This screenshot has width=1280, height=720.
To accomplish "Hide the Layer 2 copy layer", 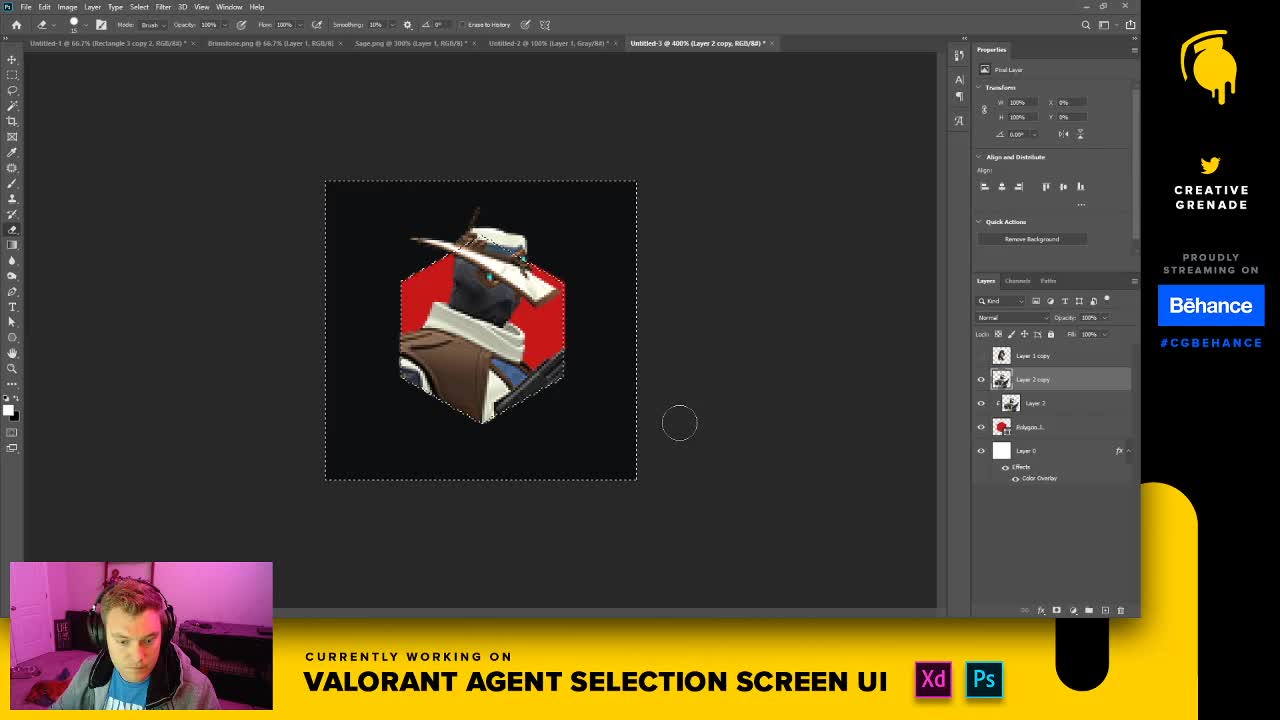I will 981,379.
